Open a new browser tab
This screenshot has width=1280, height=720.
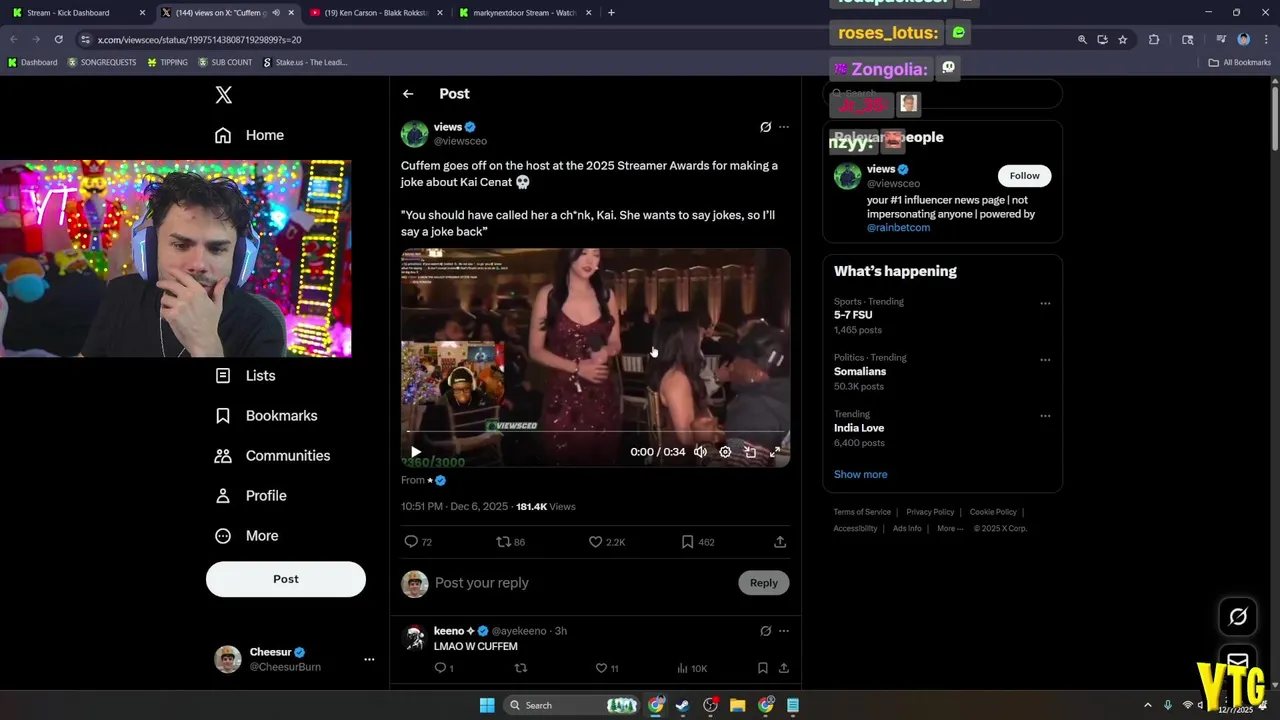point(611,13)
